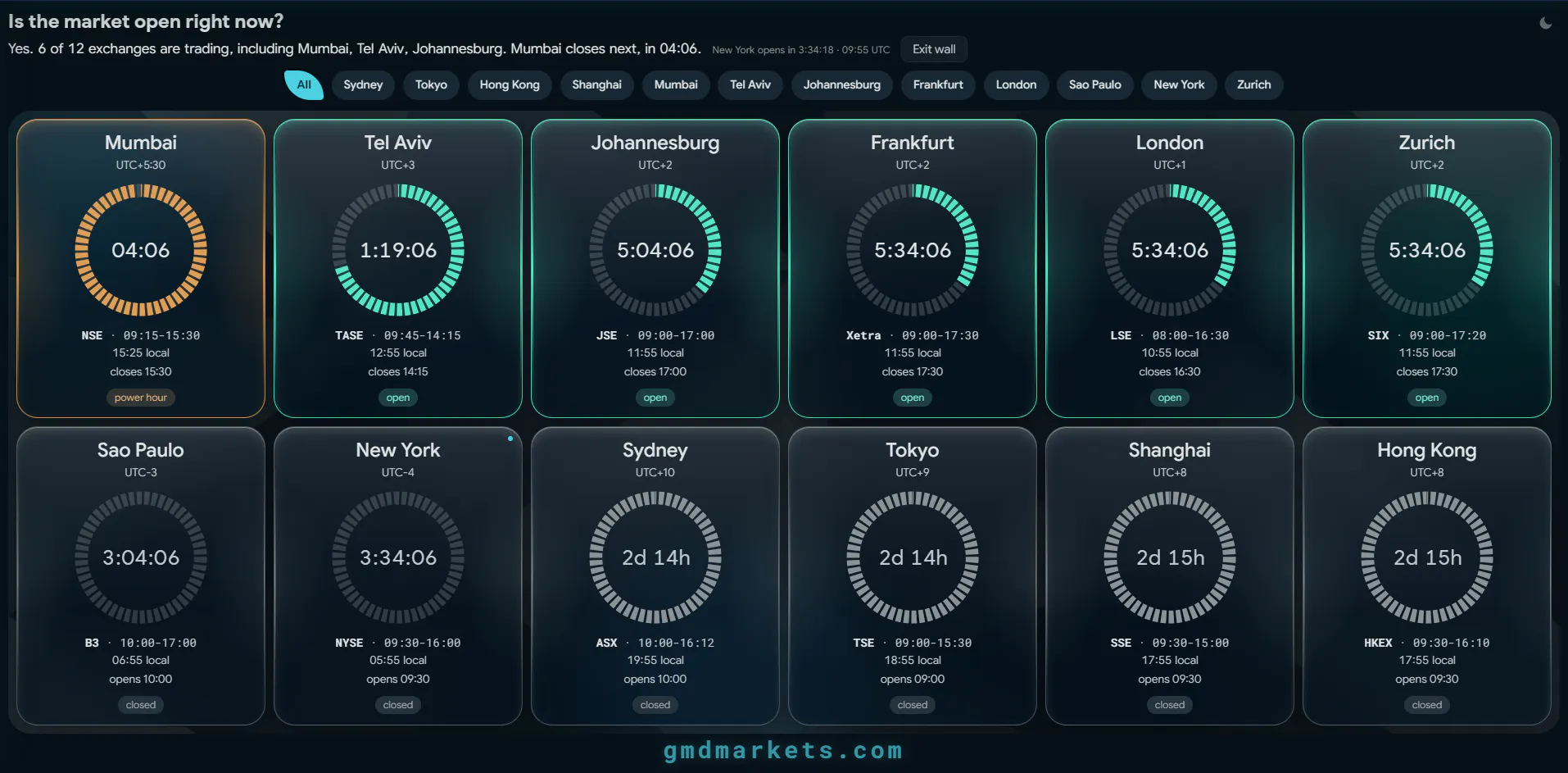Filter by Hong Kong chip
The image size is (1568, 773).
tap(510, 84)
